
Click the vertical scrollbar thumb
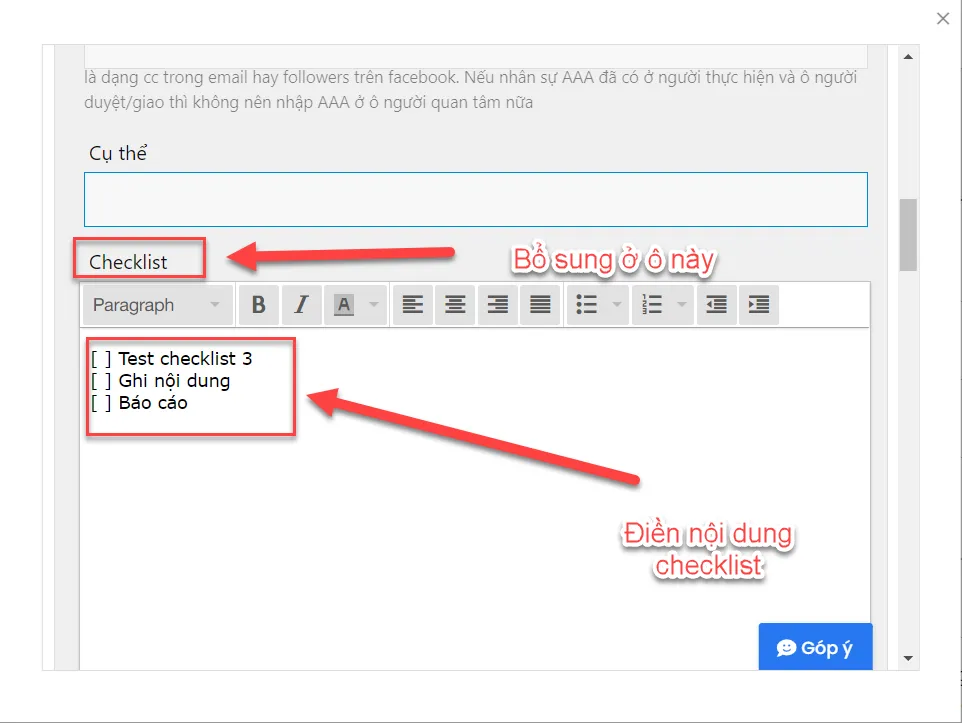908,234
